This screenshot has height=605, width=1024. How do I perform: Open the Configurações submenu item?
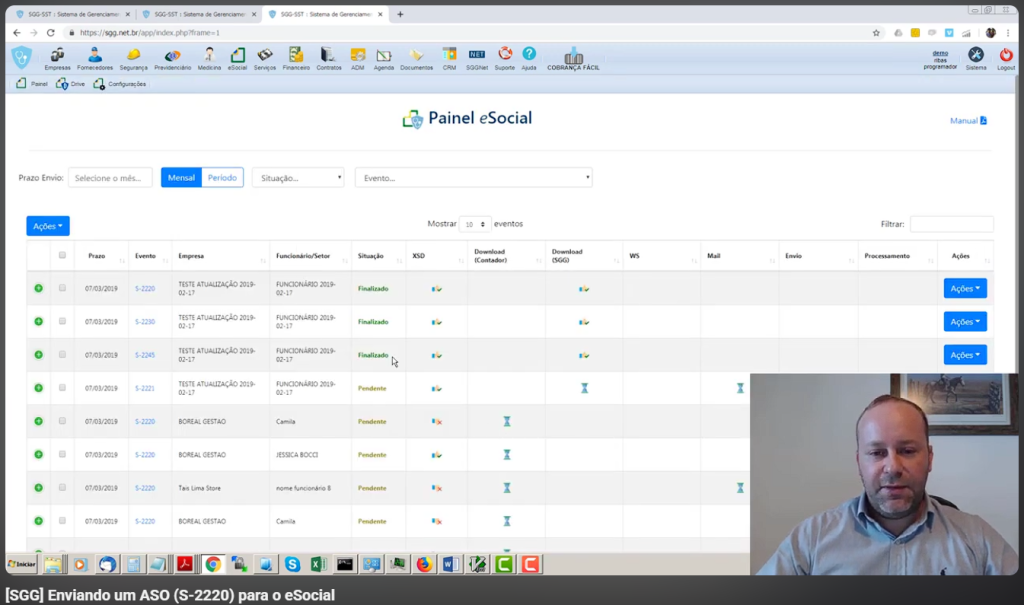[120, 84]
